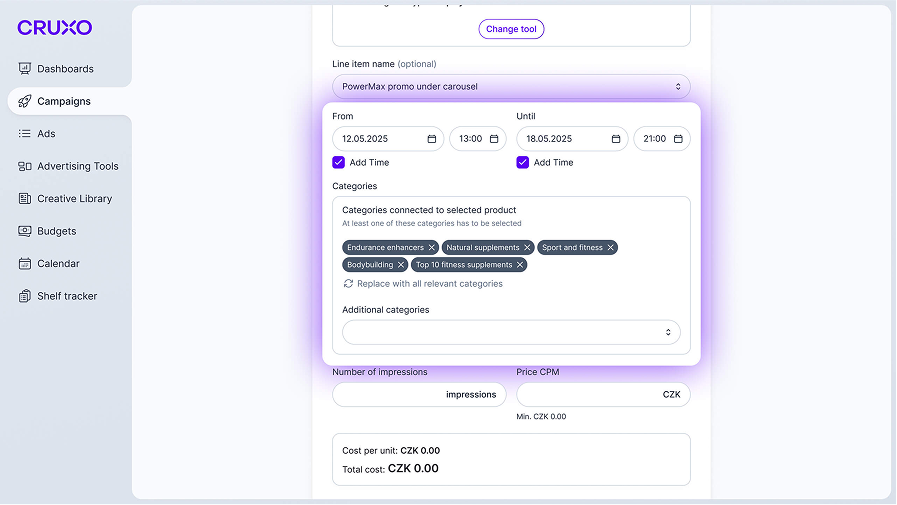Open Dashboards in the sidebar
Viewport: 897px width, 505px height.
tap(65, 69)
